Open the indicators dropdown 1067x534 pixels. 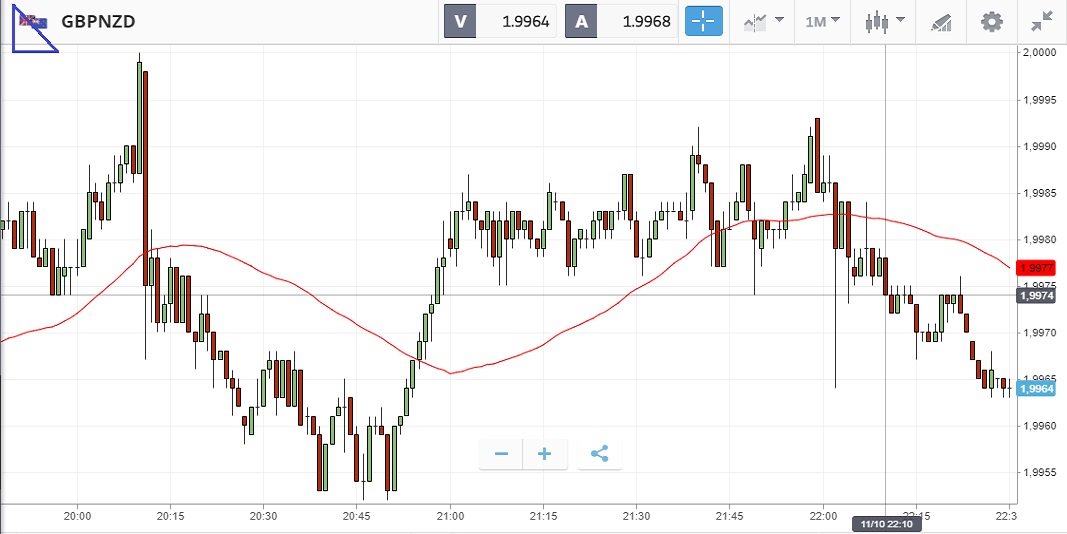763,21
